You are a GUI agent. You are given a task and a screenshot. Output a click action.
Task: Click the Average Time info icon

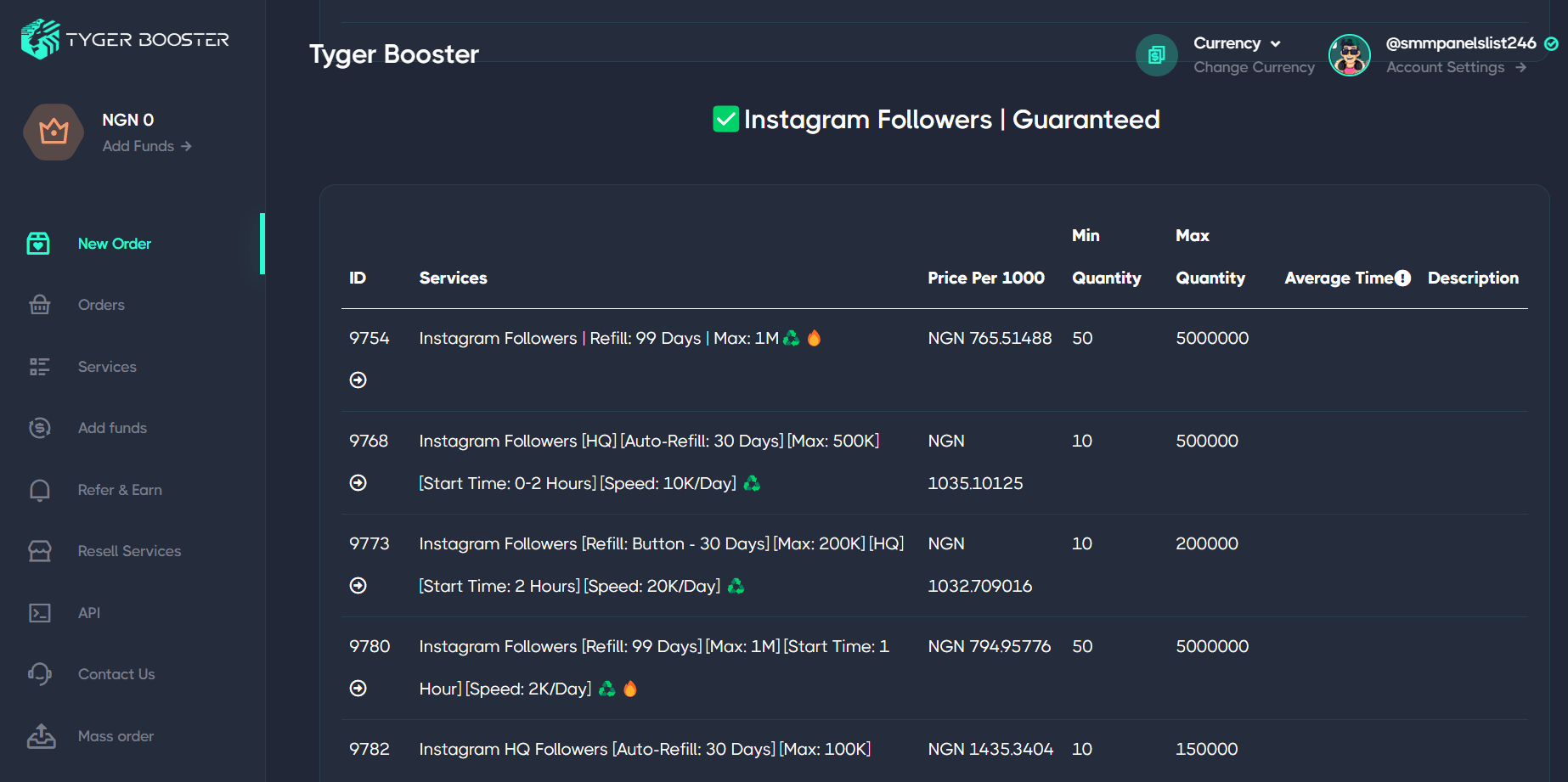pyautogui.click(x=1402, y=278)
